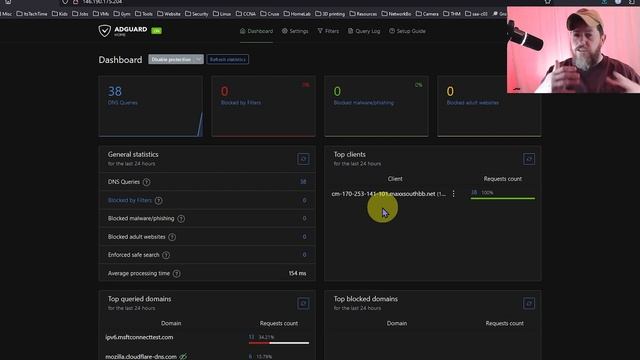Open the Settings menu

[x=295, y=31]
